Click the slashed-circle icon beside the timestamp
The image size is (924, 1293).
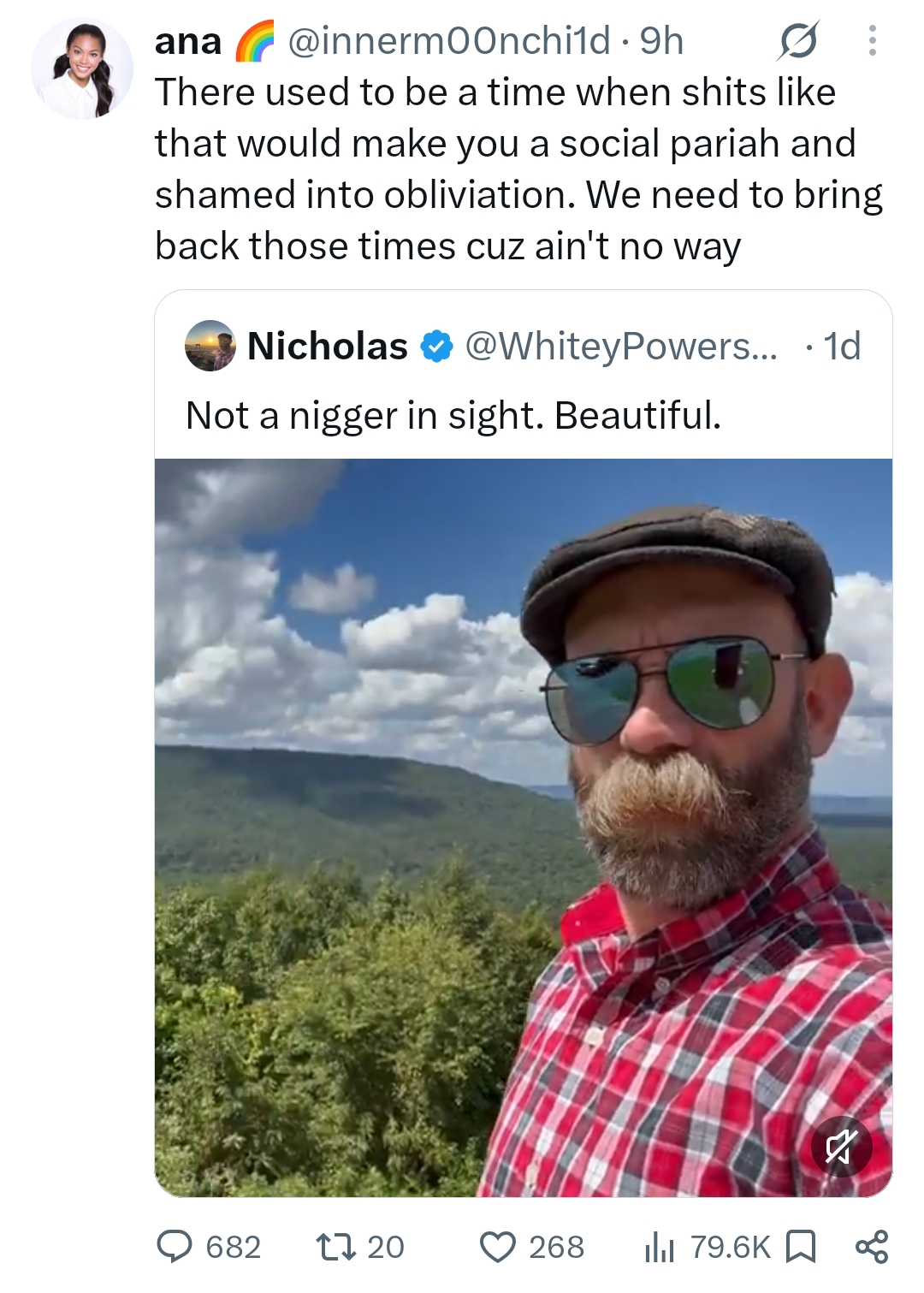[798, 40]
